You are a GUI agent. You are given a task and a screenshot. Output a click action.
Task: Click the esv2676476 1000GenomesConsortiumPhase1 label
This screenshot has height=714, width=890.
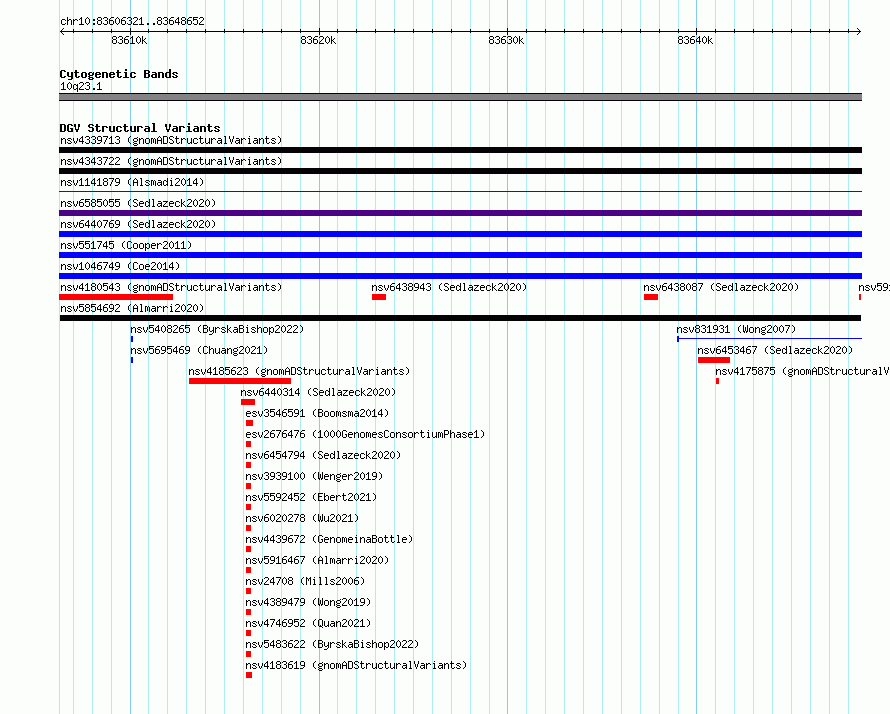[x=365, y=434]
